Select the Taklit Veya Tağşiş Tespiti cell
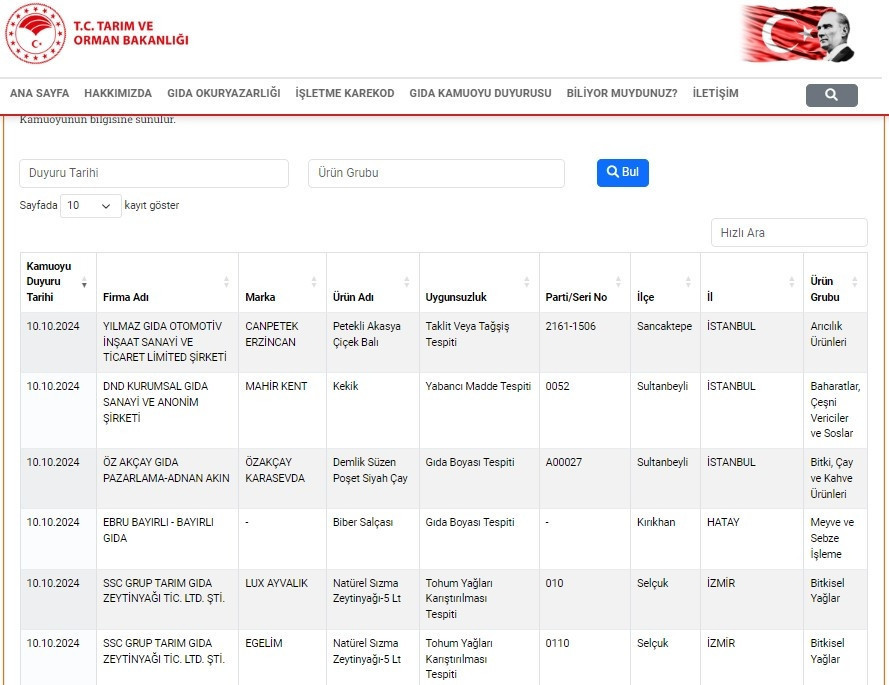 [x=479, y=342]
